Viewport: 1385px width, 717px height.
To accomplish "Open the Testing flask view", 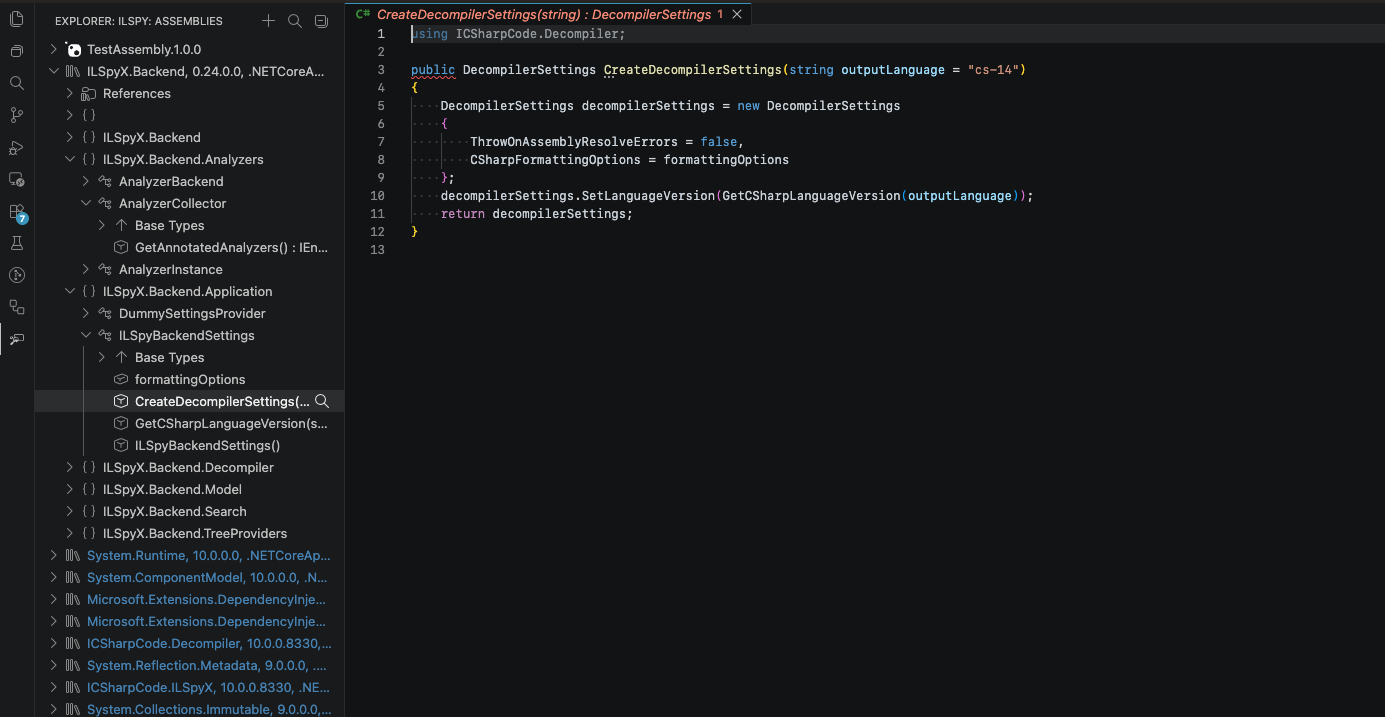I will click(x=16, y=243).
